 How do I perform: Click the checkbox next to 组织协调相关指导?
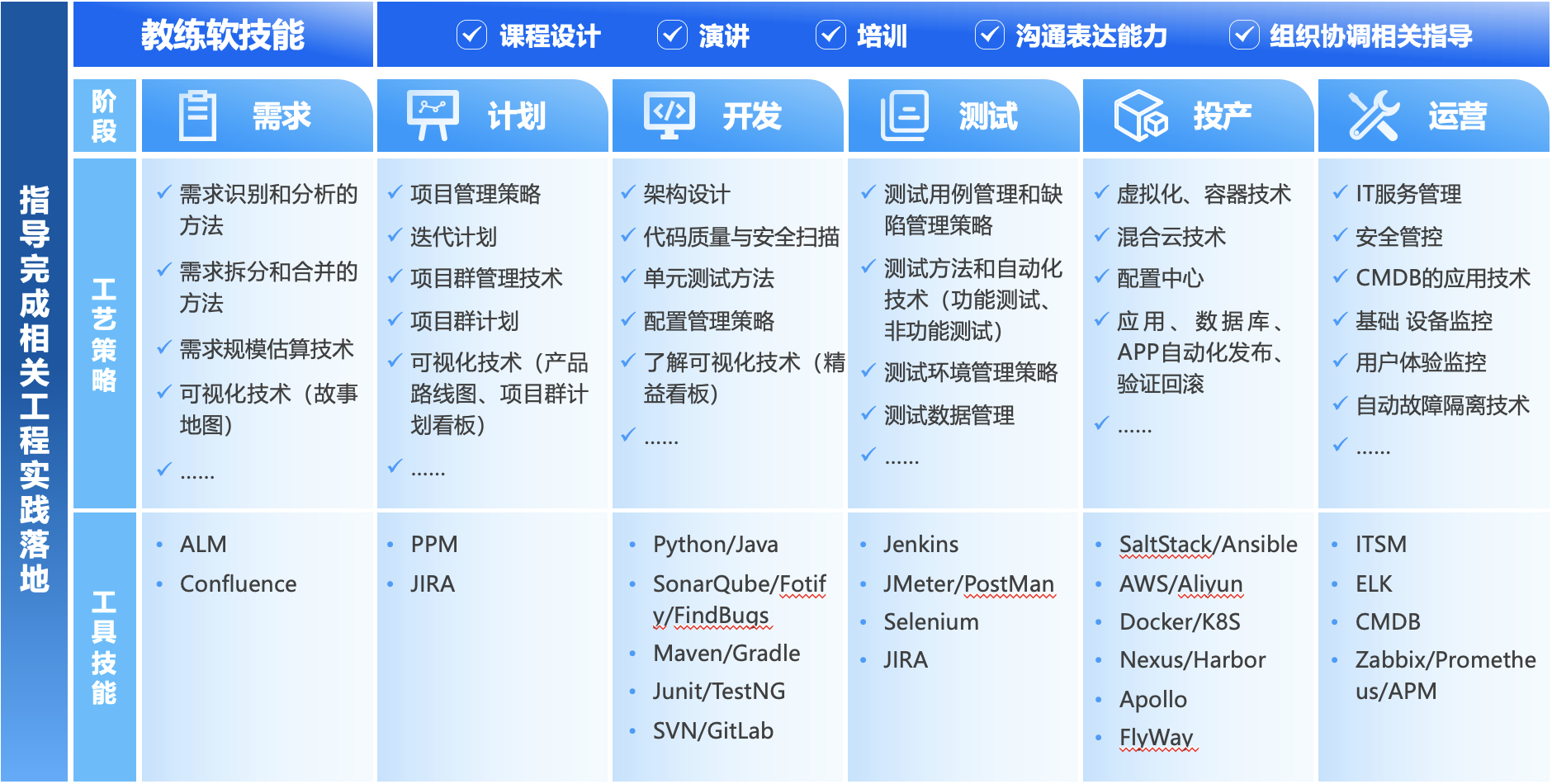[1244, 35]
